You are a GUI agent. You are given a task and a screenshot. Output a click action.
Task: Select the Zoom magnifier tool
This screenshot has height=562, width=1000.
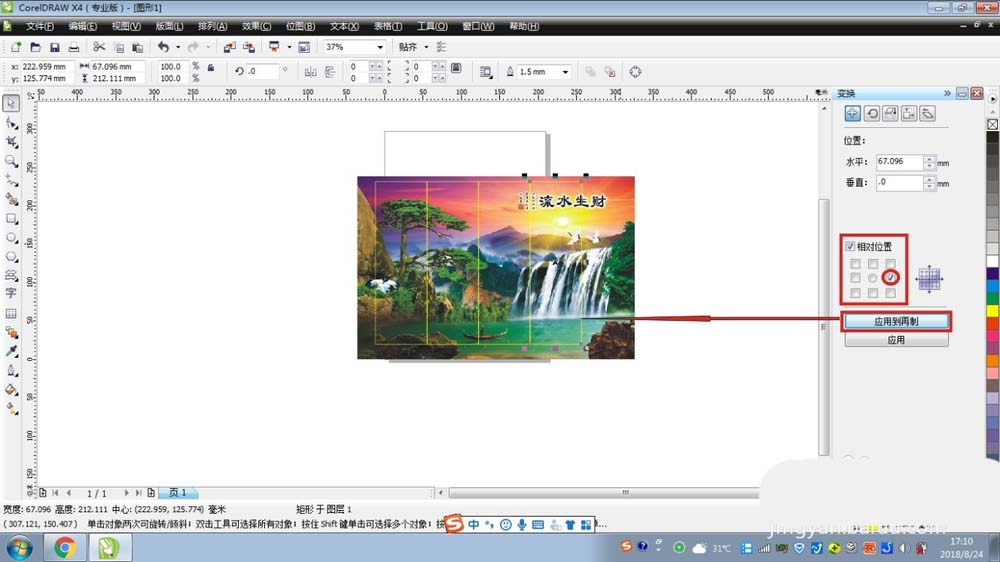(11, 161)
